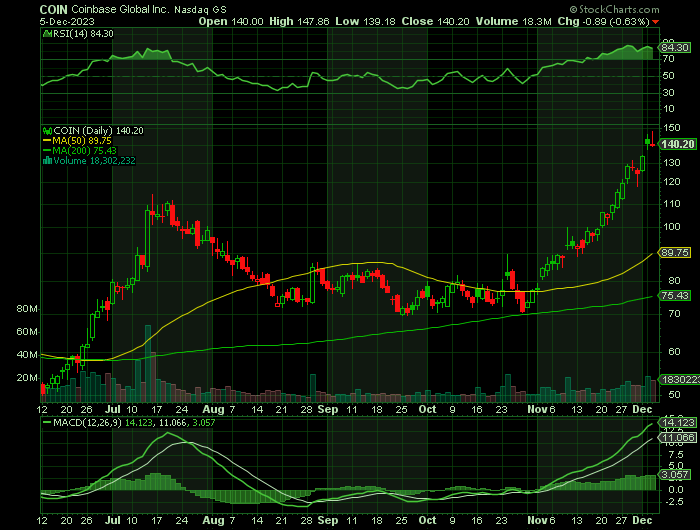Click the 60 label on the price axis
Screen dimensions: 700x530
(675, 351)
